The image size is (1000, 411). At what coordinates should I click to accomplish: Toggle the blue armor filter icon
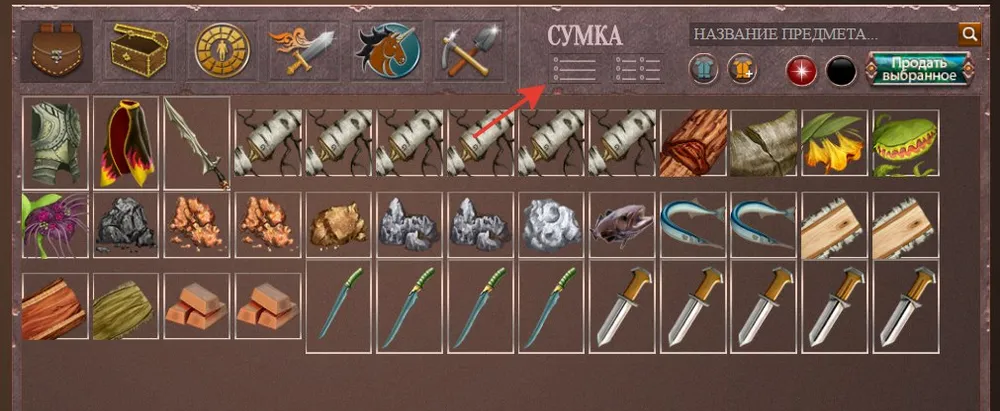[703, 70]
